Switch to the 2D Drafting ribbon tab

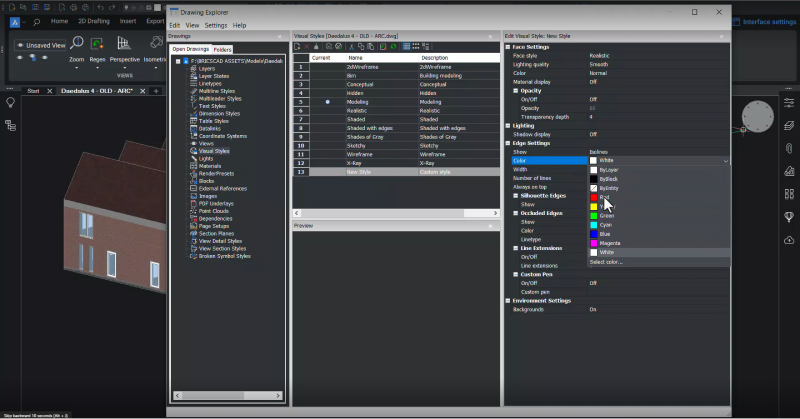(x=94, y=21)
